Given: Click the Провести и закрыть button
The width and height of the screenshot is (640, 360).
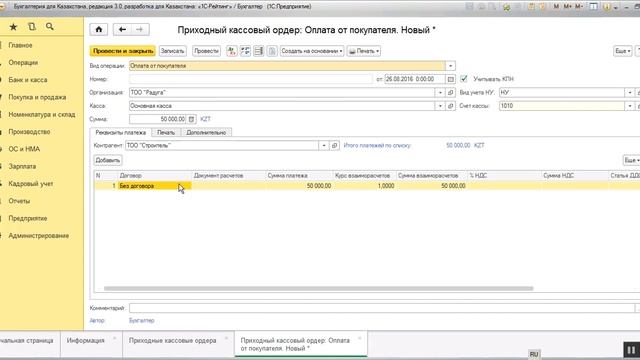Looking at the screenshot, I should [x=123, y=51].
